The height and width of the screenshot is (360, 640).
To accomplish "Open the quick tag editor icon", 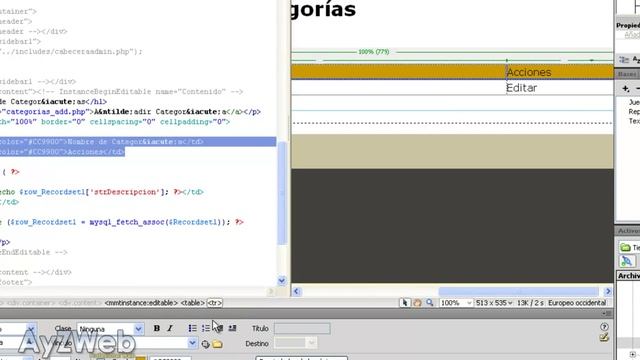I will [604, 337].
